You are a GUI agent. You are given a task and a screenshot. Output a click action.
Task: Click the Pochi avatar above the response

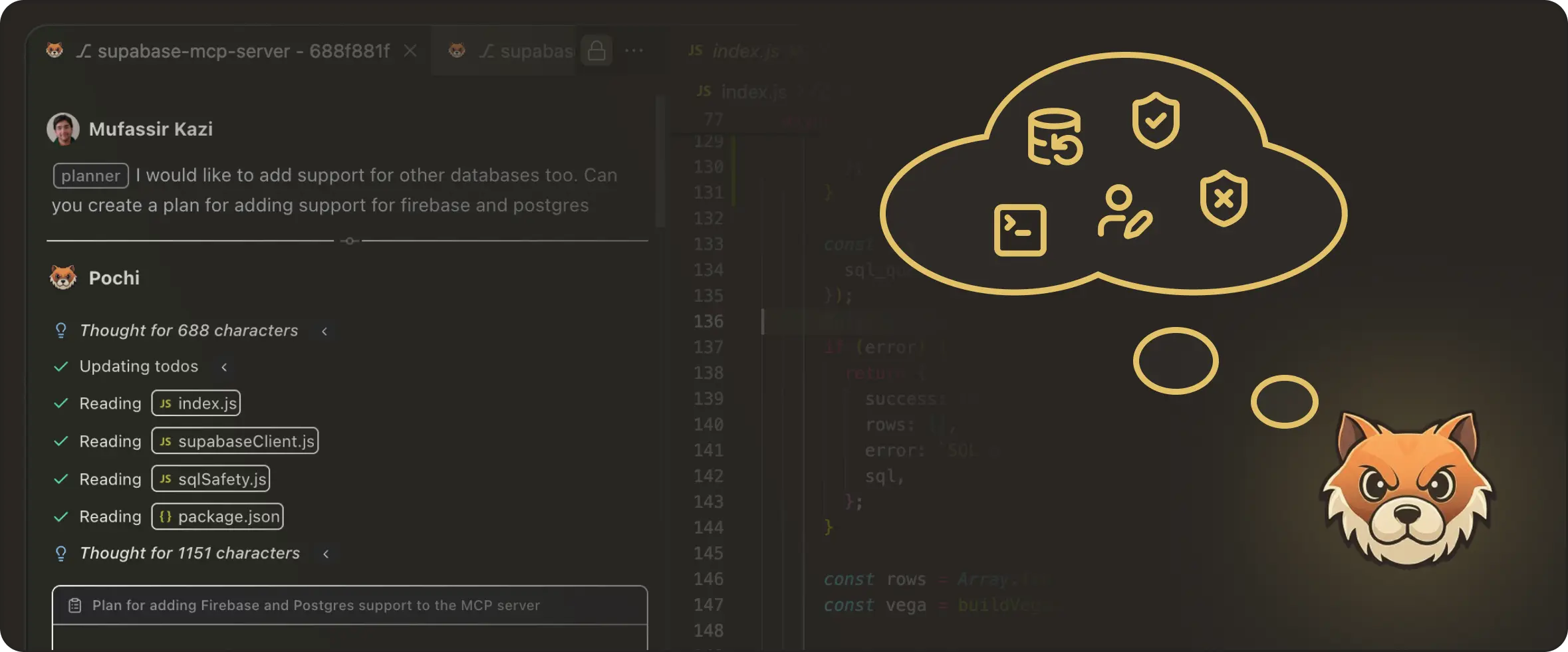(63, 277)
